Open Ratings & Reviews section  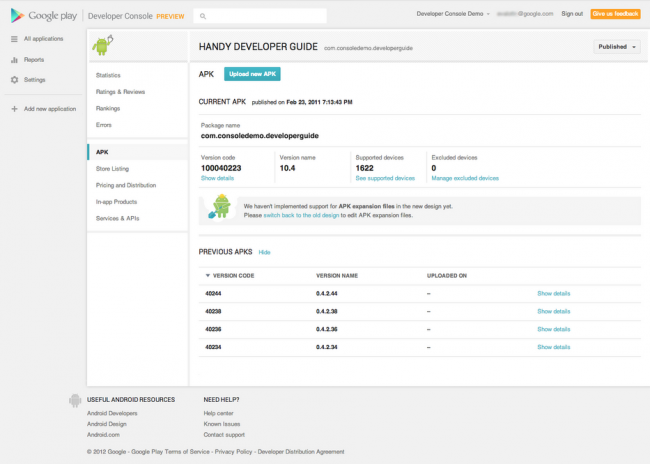click(120, 92)
